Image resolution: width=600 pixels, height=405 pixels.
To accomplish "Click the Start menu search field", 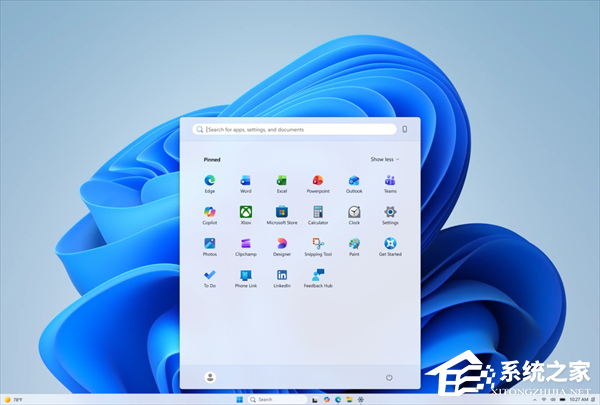I will (294, 129).
